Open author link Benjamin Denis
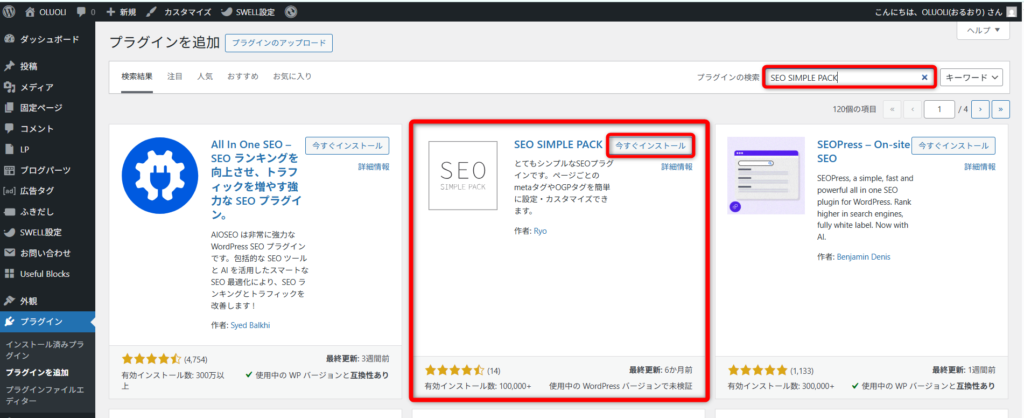This screenshot has width=1024, height=418. [x=863, y=257]
